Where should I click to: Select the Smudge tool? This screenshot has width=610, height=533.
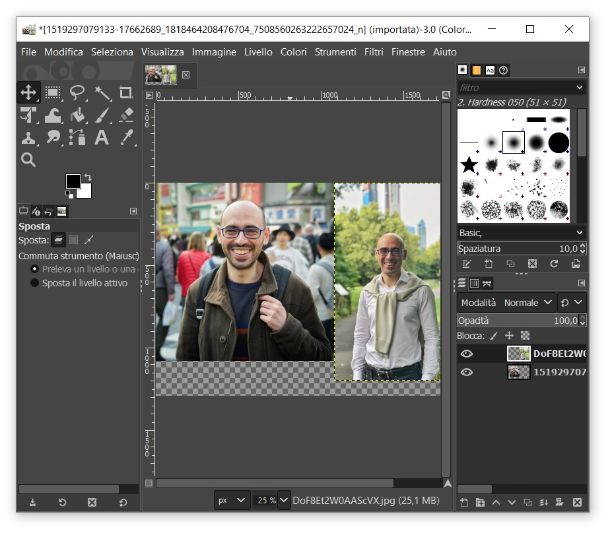pos(53,137)
